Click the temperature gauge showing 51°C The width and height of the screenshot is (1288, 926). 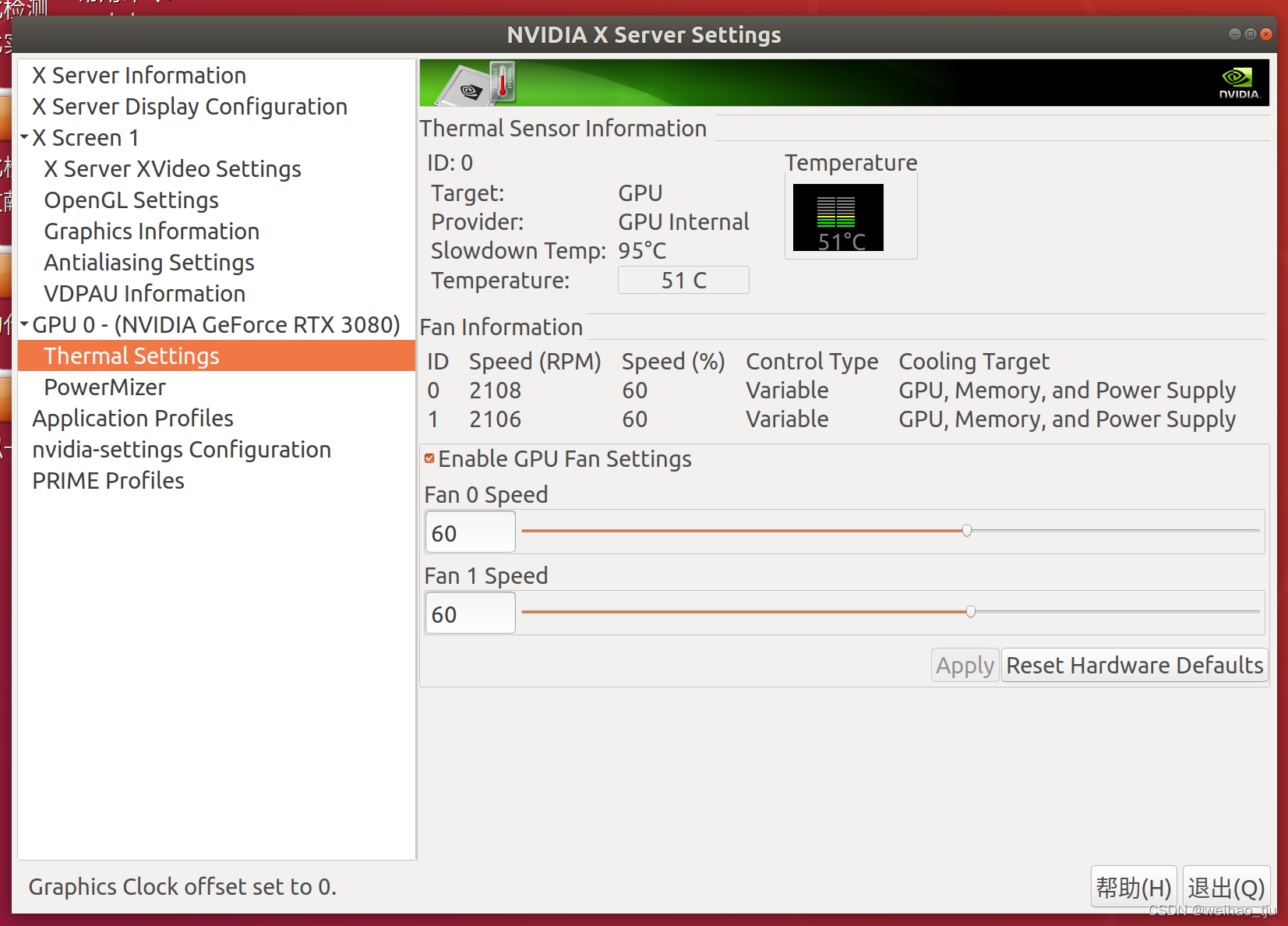(838, 217)
